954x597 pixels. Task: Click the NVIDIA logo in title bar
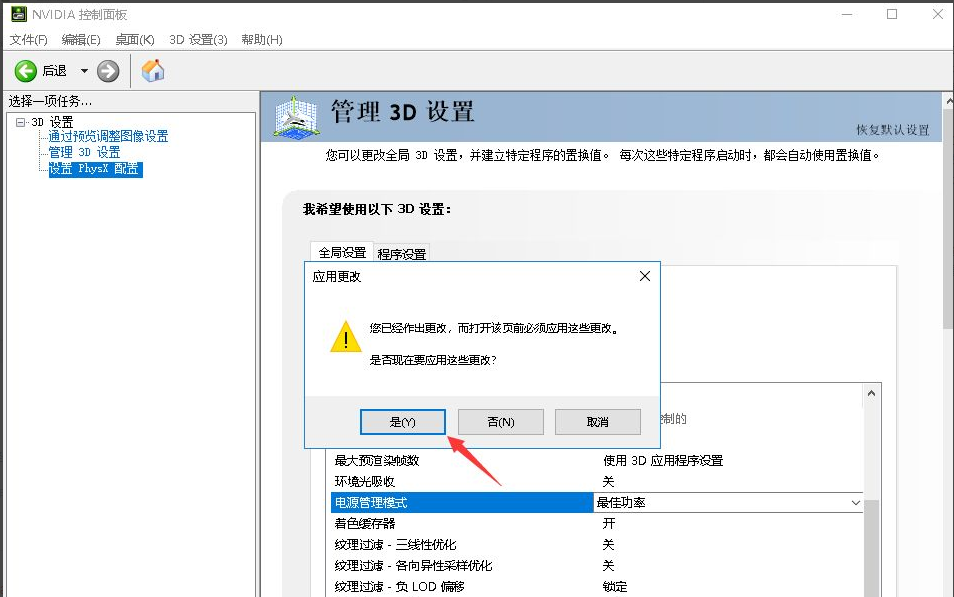(17, 14)
